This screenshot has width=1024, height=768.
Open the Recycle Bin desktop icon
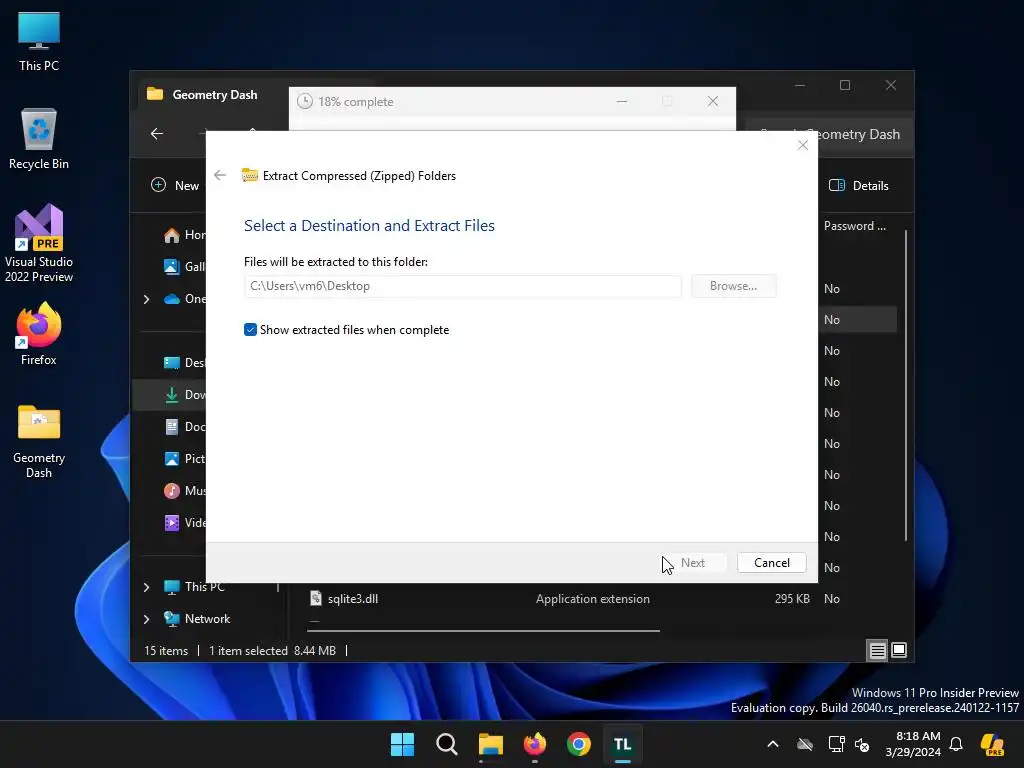[39, 139]
